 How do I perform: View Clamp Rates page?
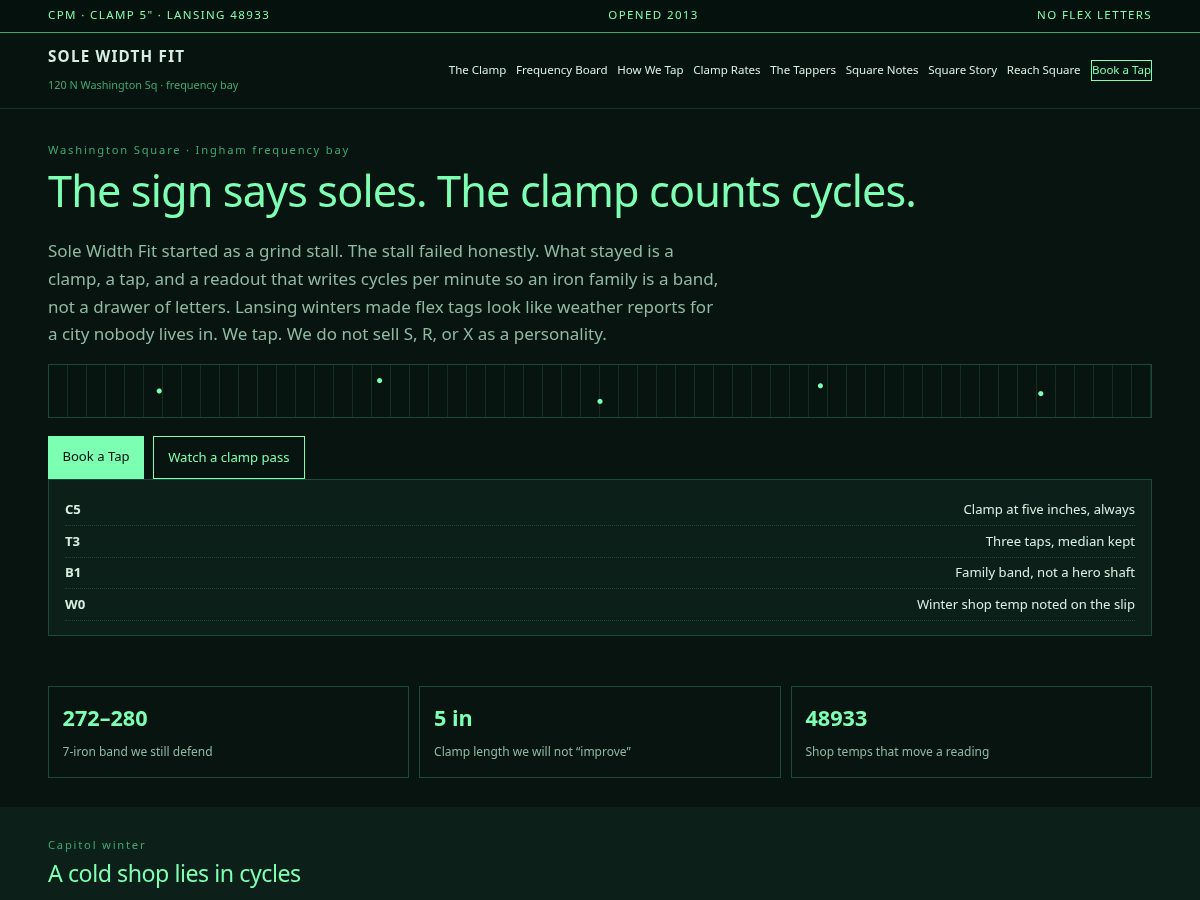(x=726, y=70)
